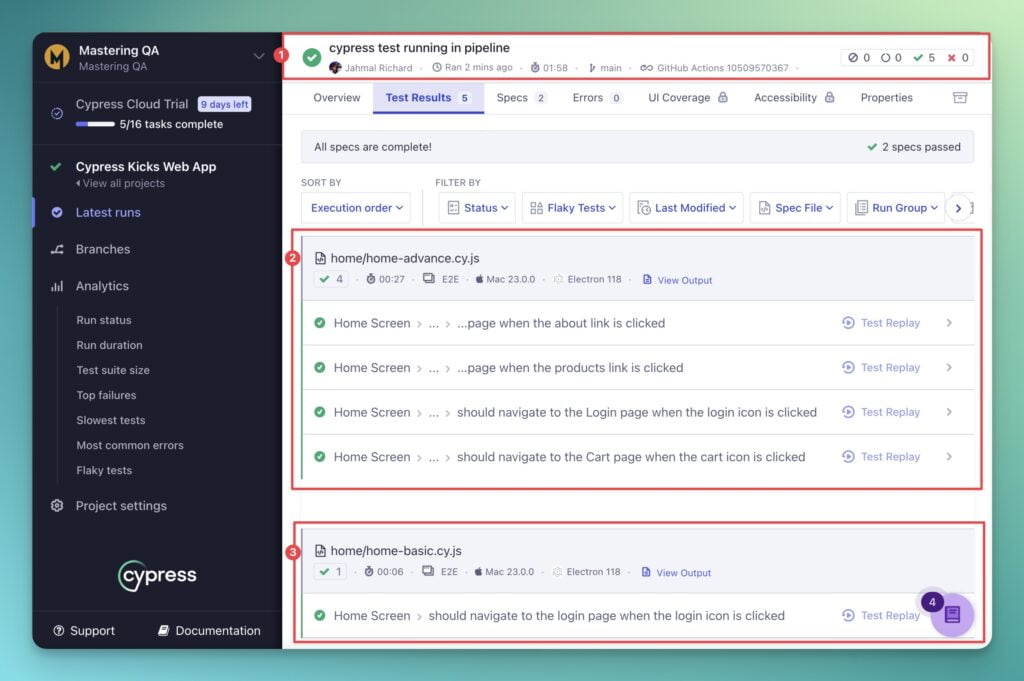Switch to the Test Results tab
Image resolution: width=1024 pixels, height=681 pixels.
(428, 98)
